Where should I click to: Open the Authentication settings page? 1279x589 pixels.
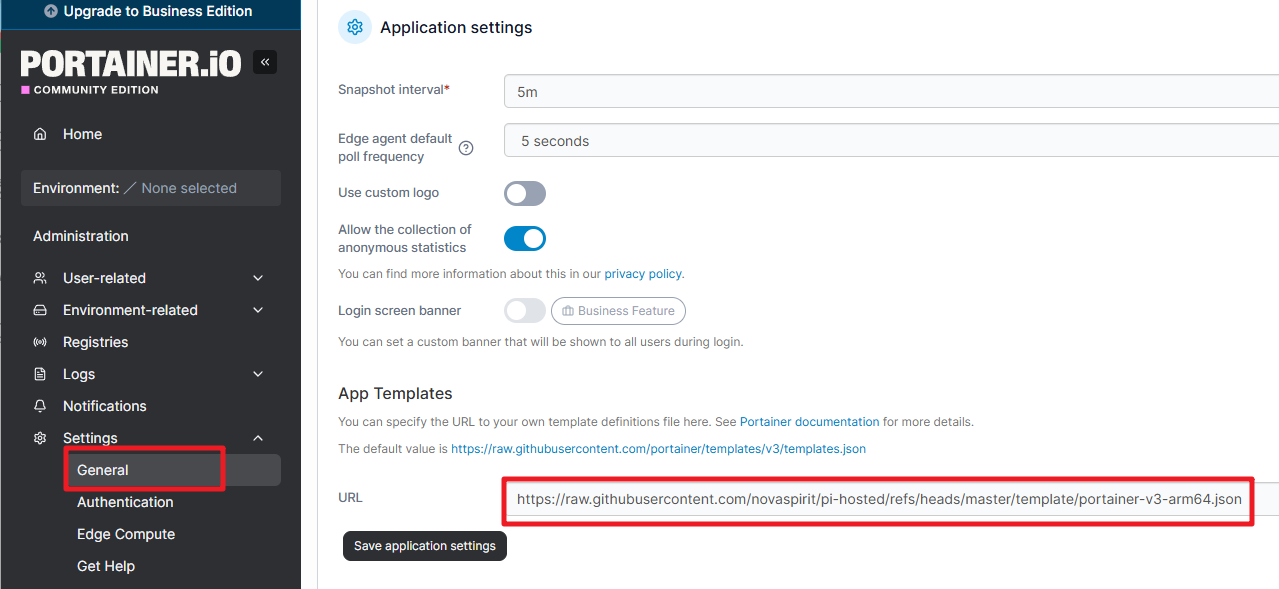[125, 502]
